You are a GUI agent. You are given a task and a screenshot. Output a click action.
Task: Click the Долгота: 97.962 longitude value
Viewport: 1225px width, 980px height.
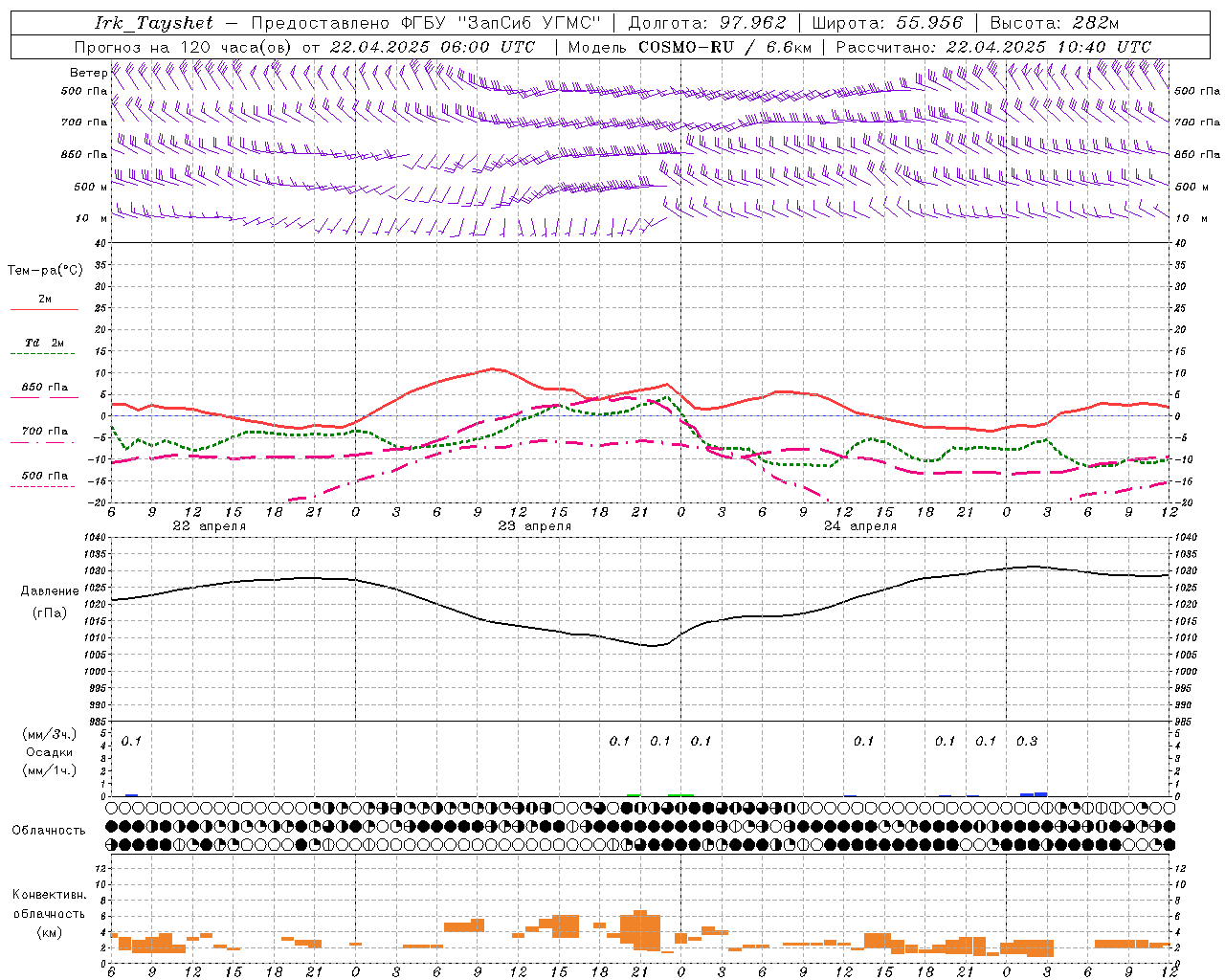pos(707,23)
